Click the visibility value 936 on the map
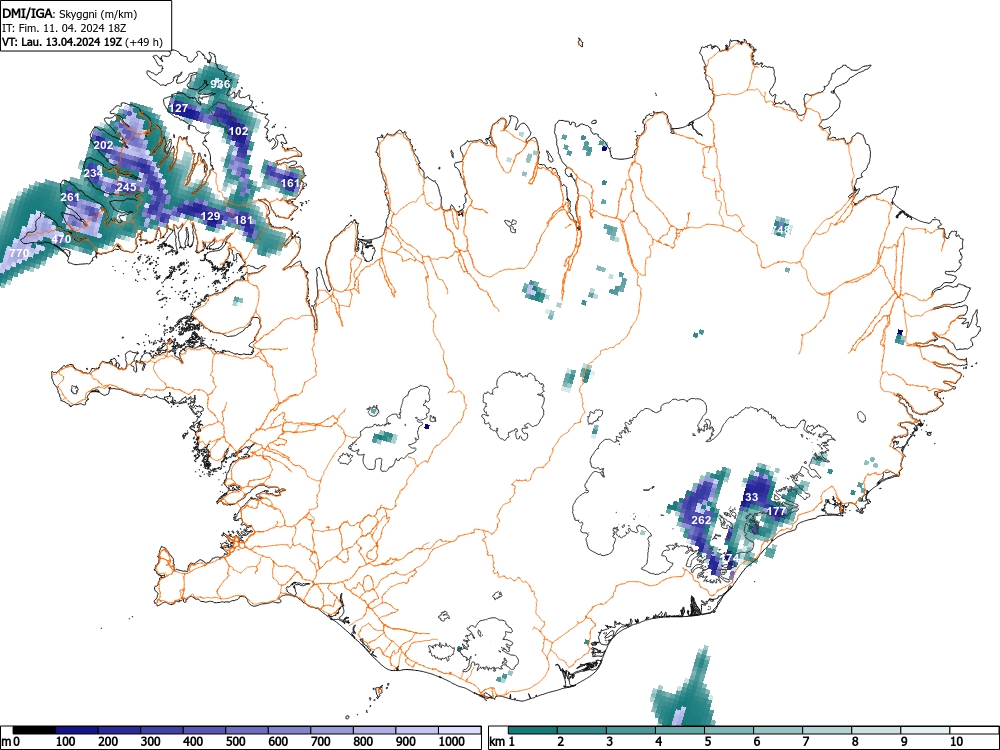The height and width of the screenshot is (750, 1000). click(x=220, y=84)
